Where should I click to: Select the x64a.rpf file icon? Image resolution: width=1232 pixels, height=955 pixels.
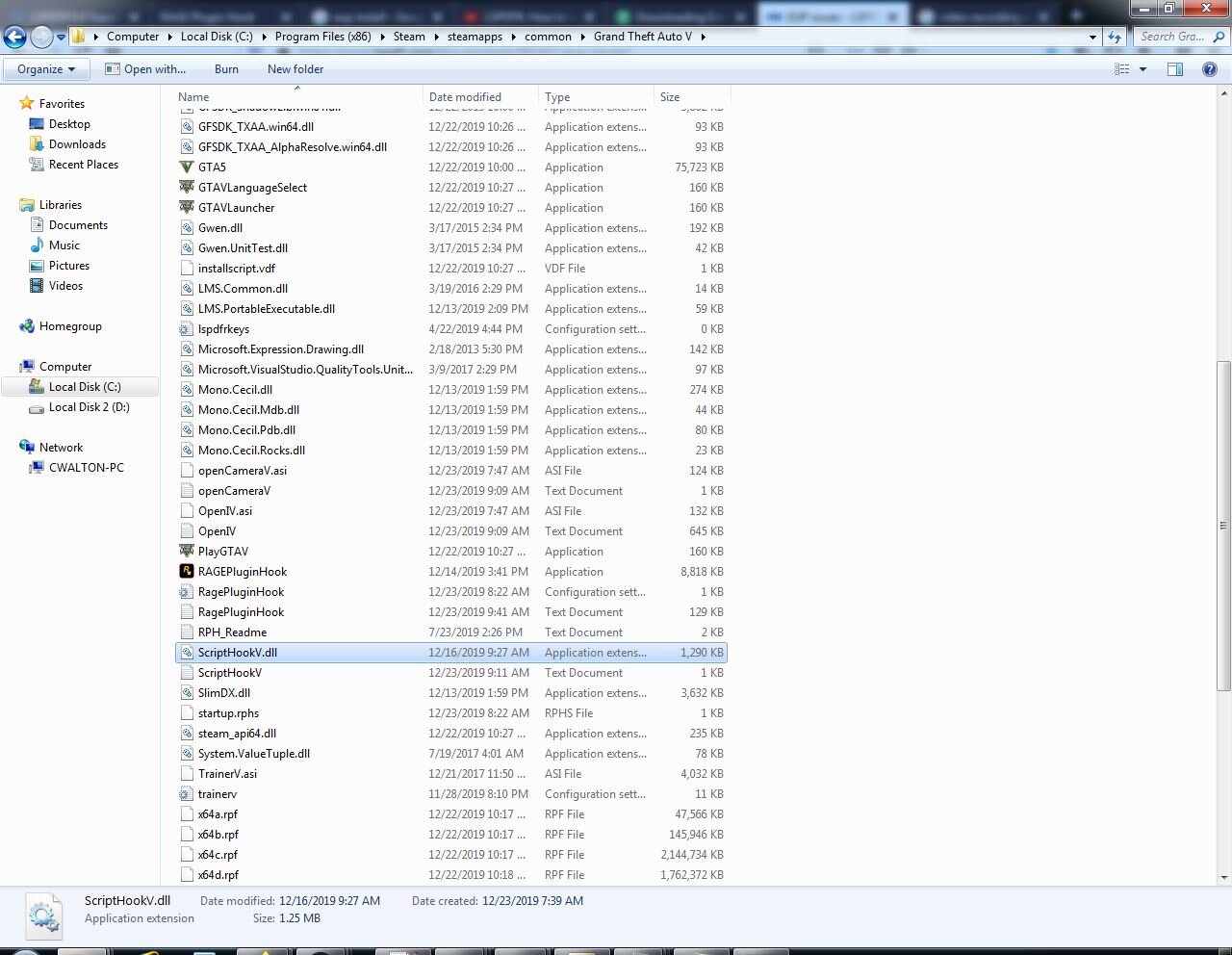coord(187,814)
